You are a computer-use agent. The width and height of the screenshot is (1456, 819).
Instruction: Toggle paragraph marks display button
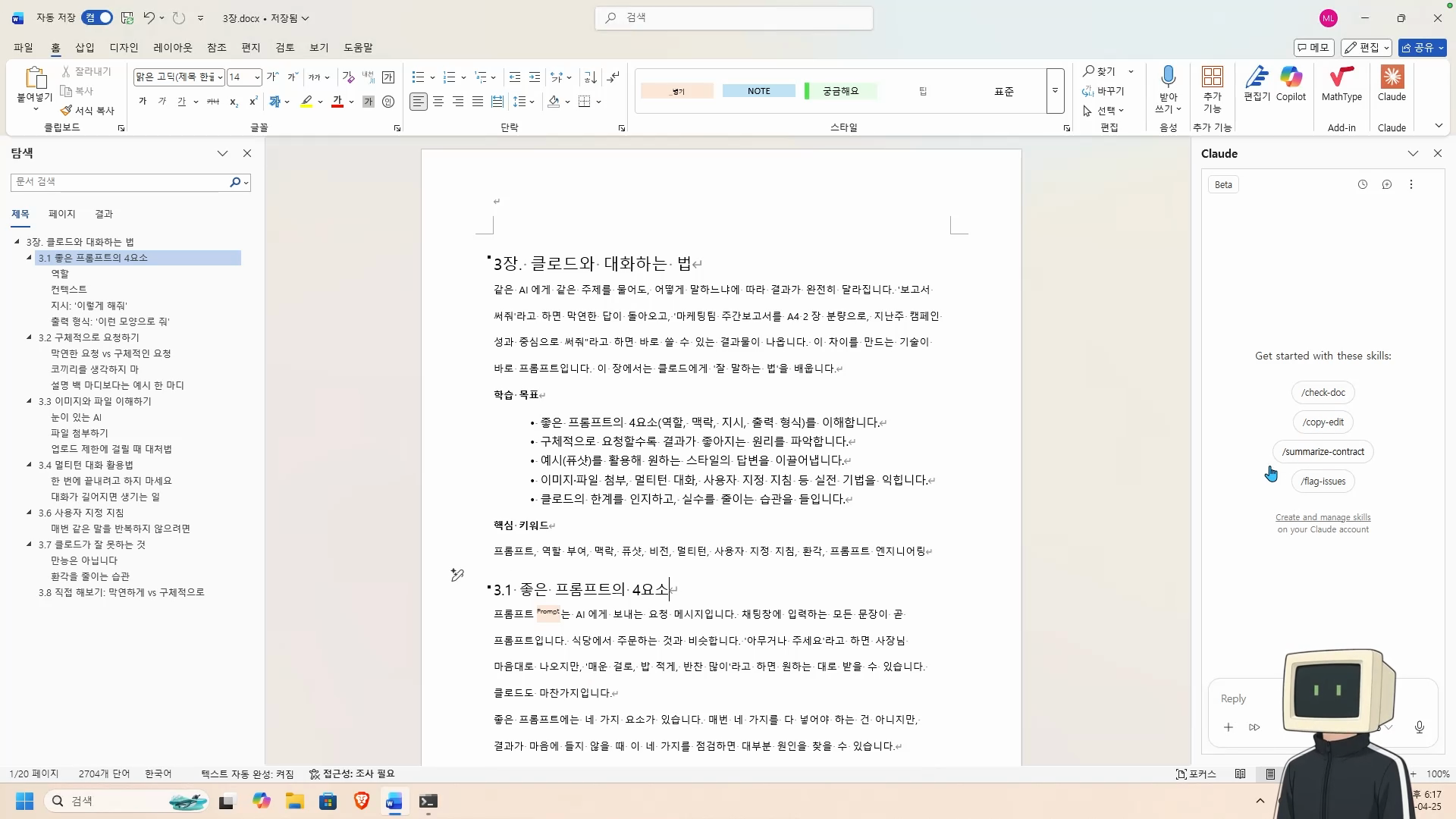pyautogui.click(x=613, y=77)
